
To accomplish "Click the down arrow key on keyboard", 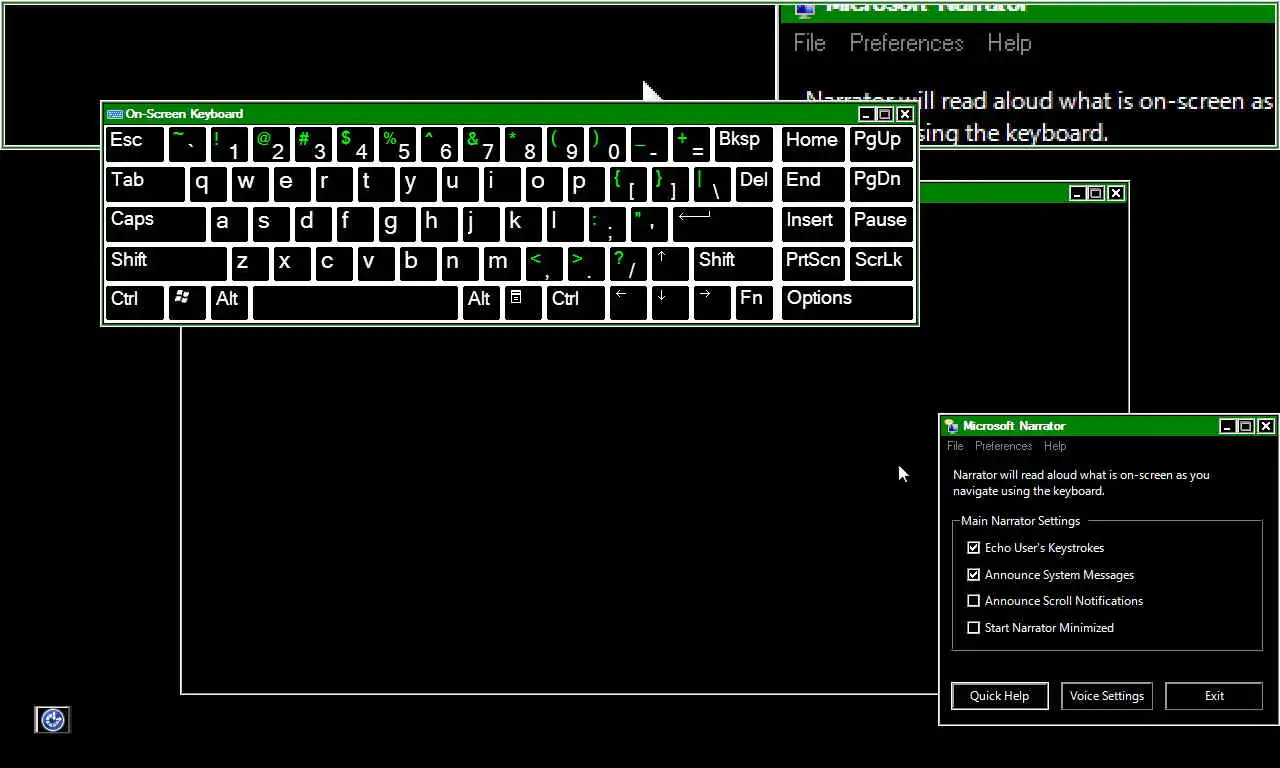I will (x=669, y=303).
